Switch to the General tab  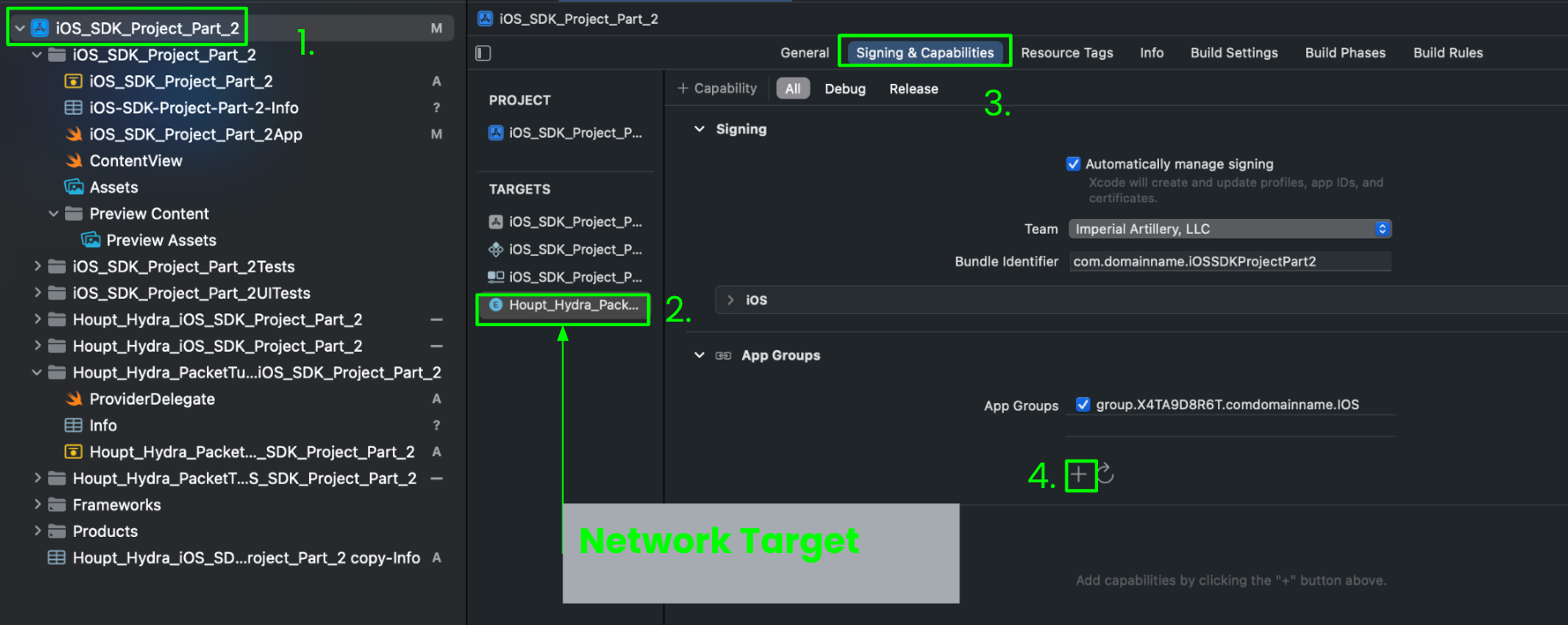click(x=805, y=53)
